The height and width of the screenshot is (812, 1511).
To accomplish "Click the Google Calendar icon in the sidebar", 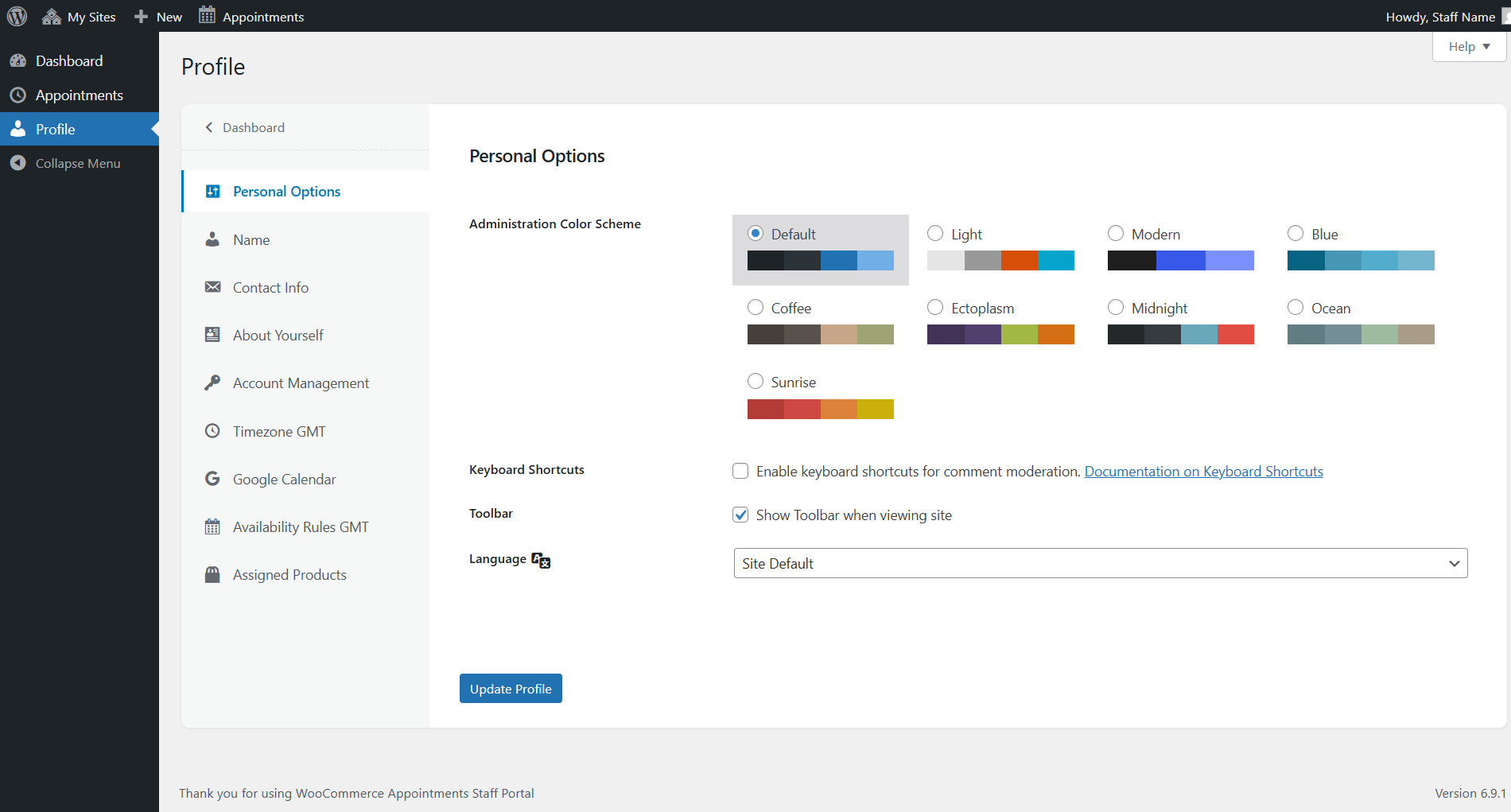I will click(212, 478).
